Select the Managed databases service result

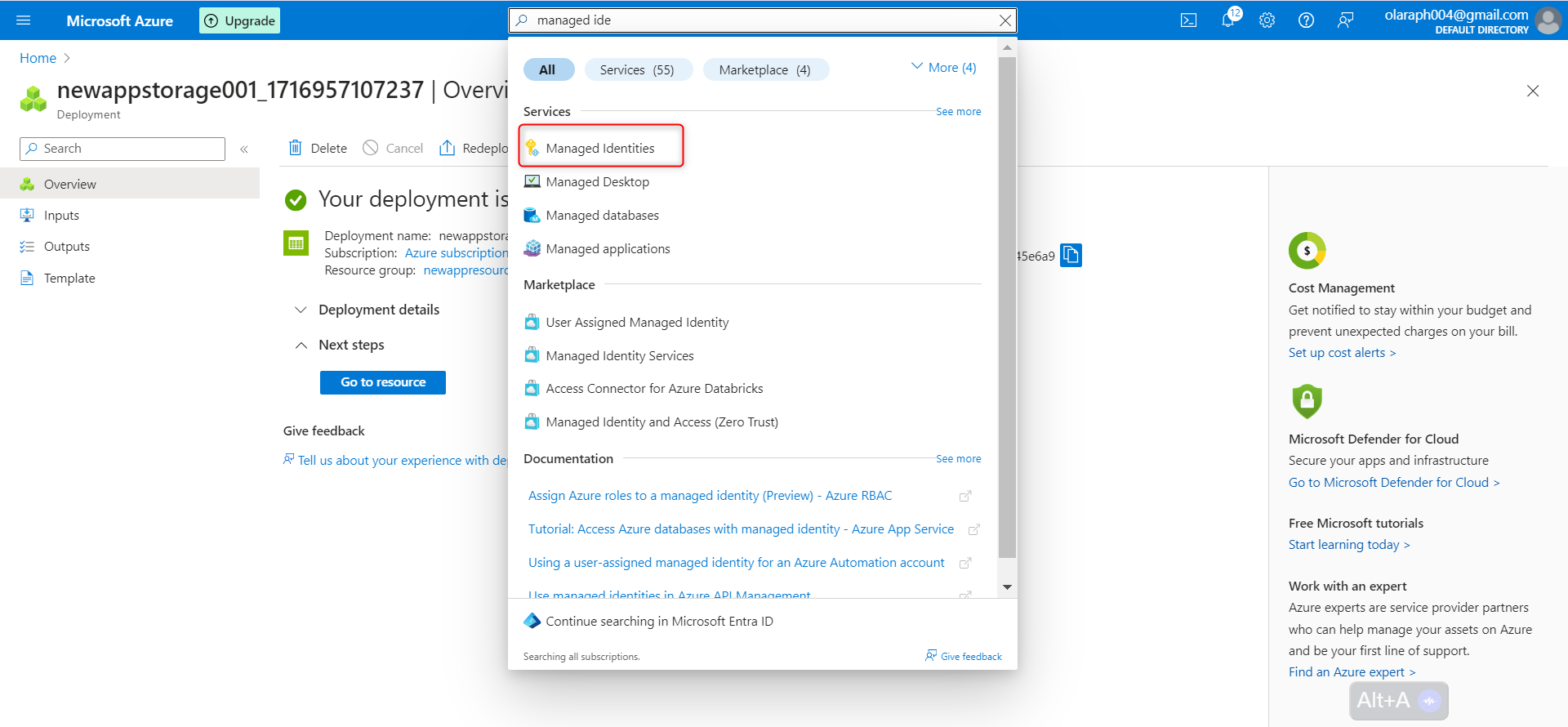point(602,216)
